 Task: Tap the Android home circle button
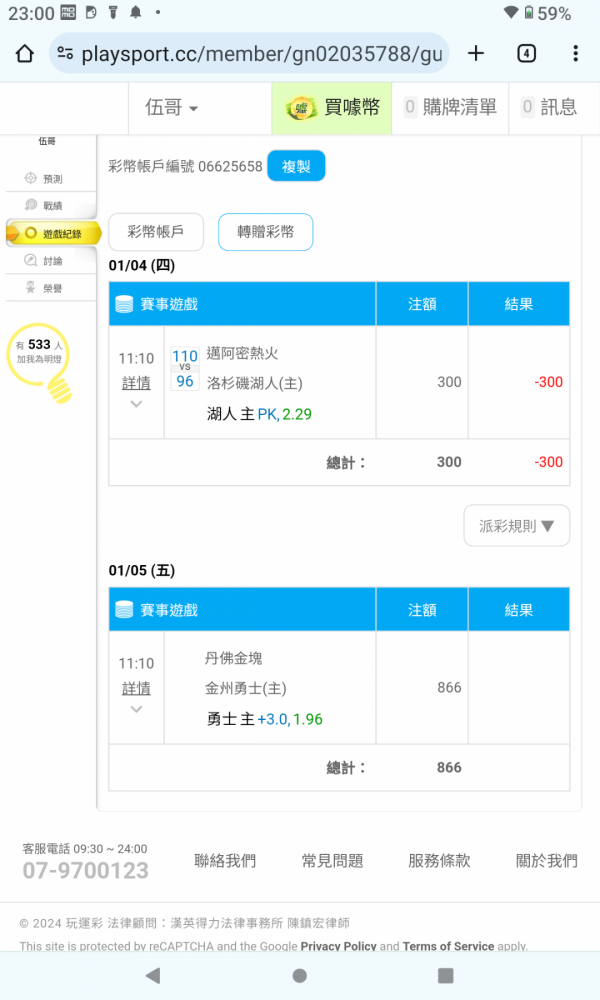299,975
